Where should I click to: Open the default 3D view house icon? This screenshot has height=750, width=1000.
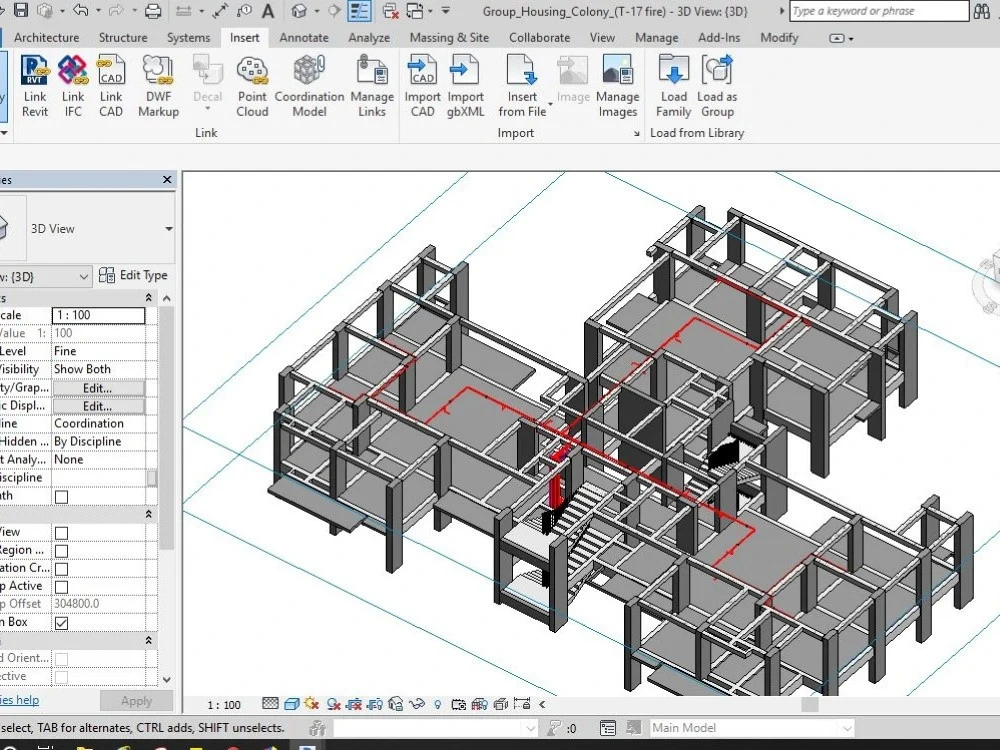298,11
